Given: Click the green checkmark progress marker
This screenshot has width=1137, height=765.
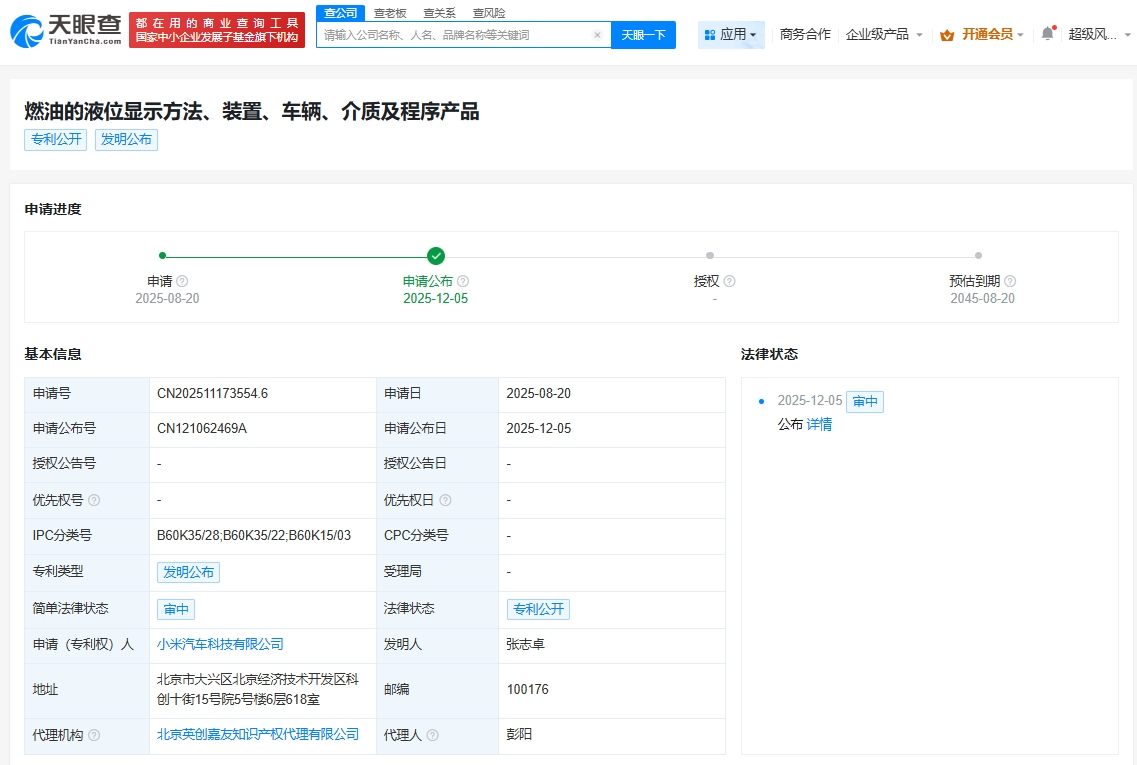Looking at the screenshot, I should tap(436, 256).
